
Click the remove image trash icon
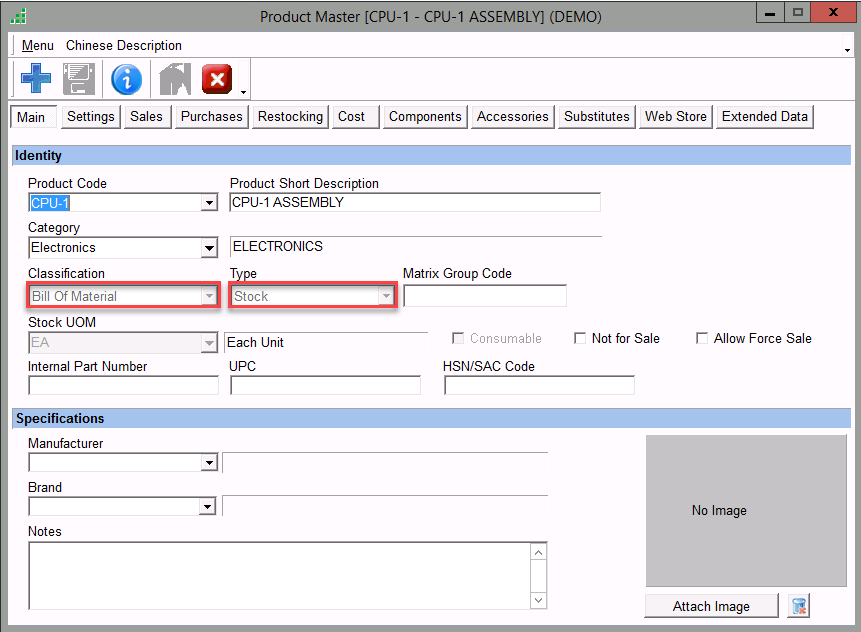(798, 606)
